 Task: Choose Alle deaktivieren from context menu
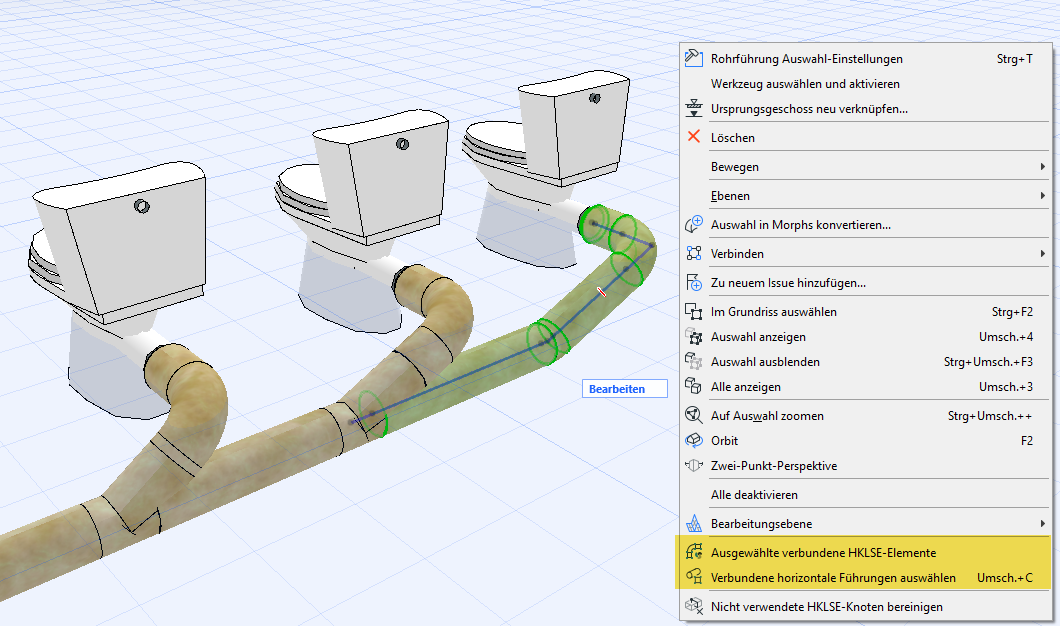(x=754, y=495)
